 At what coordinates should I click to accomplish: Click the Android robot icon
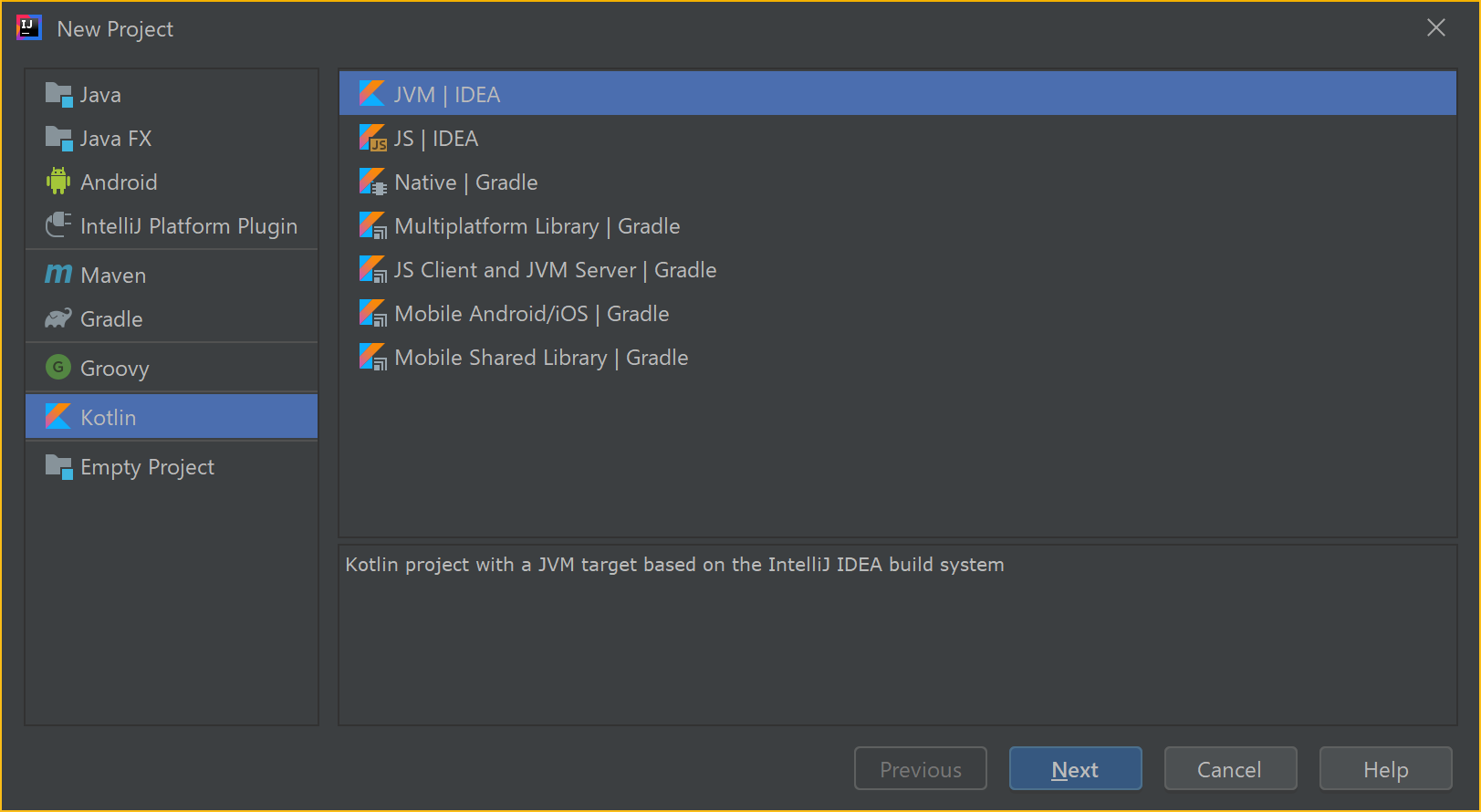pos(57,181)
